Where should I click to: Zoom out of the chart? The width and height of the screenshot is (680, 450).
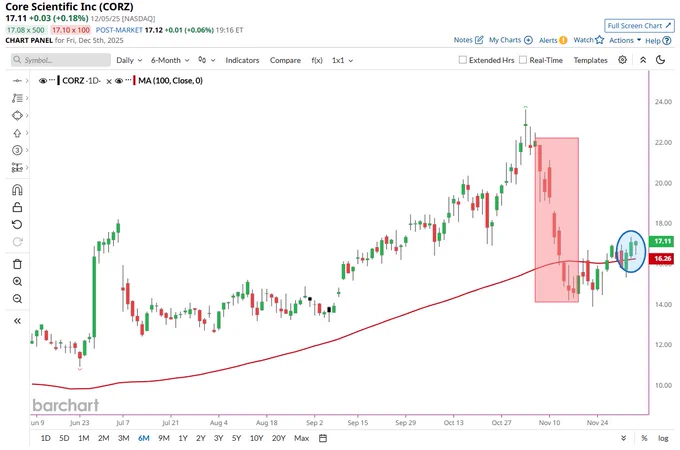tap(17, 299)
